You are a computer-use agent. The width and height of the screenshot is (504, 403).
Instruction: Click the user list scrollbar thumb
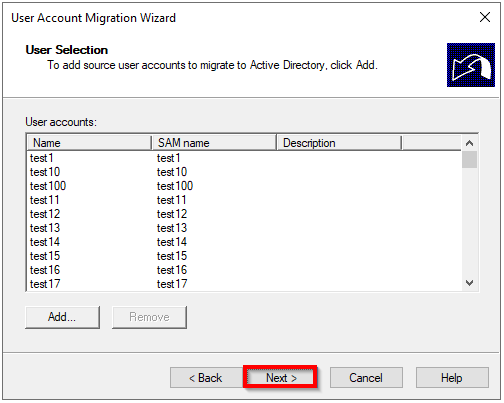(x=469, y=159)
